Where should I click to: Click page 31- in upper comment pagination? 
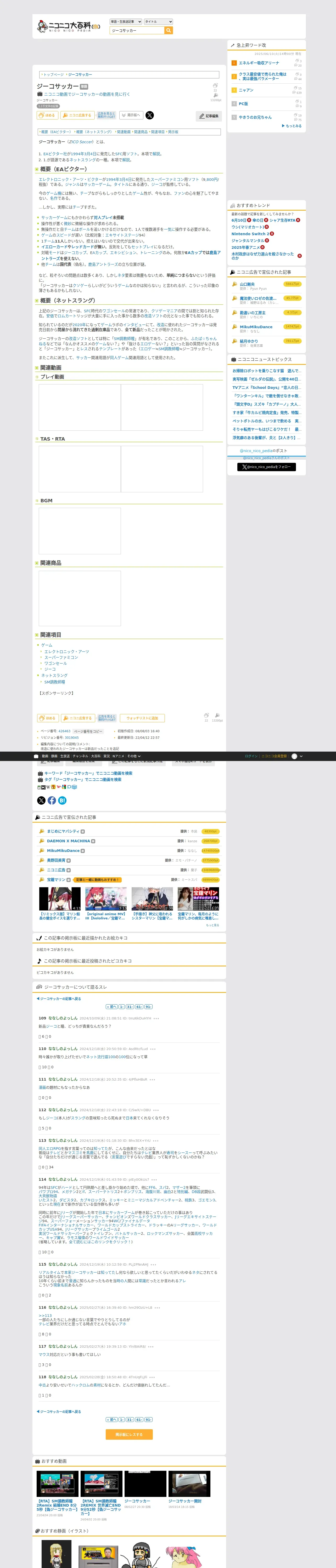click(x=130, y=1007)
